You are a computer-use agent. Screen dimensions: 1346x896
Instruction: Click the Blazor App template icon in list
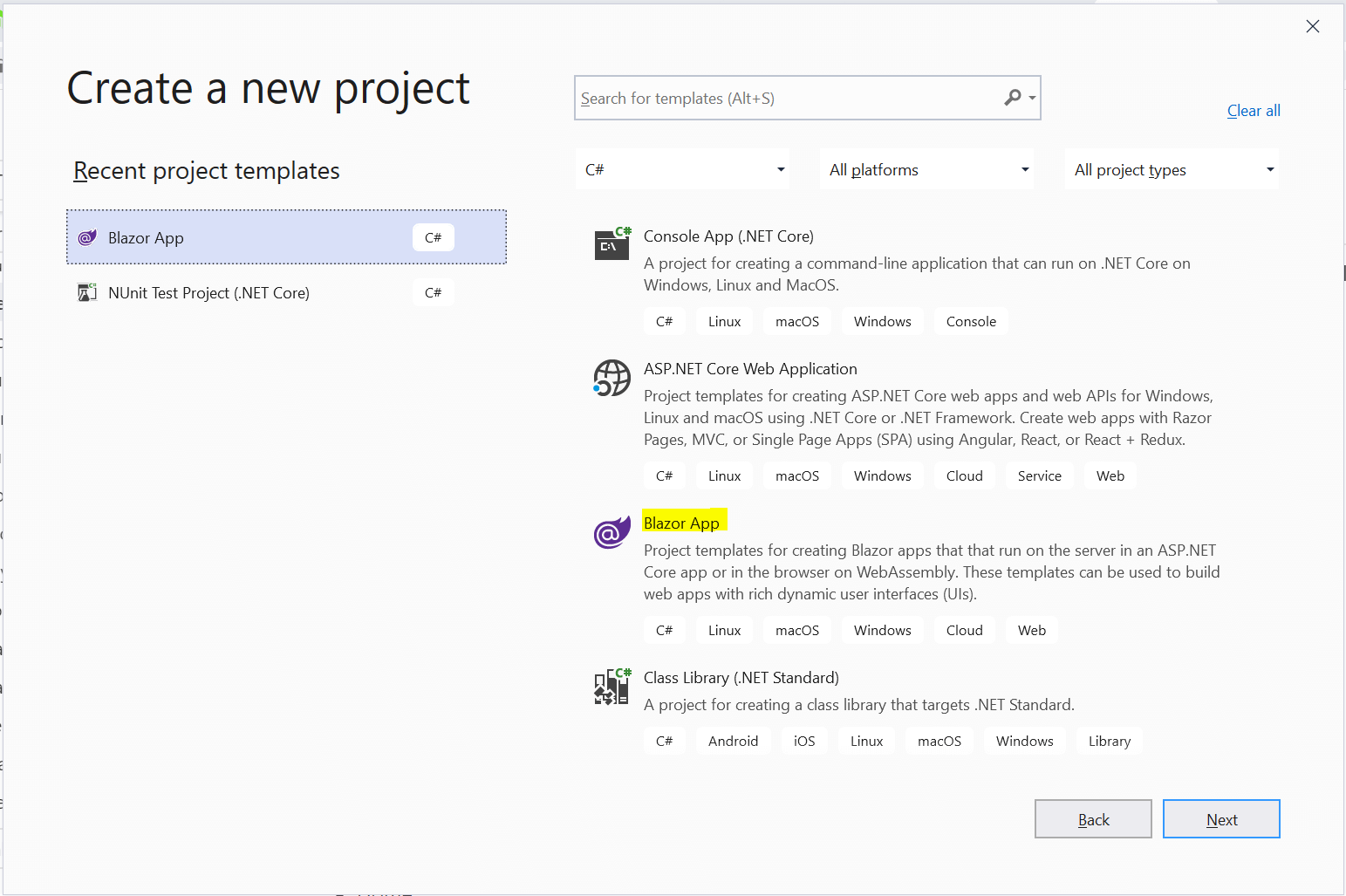(612, 531)
